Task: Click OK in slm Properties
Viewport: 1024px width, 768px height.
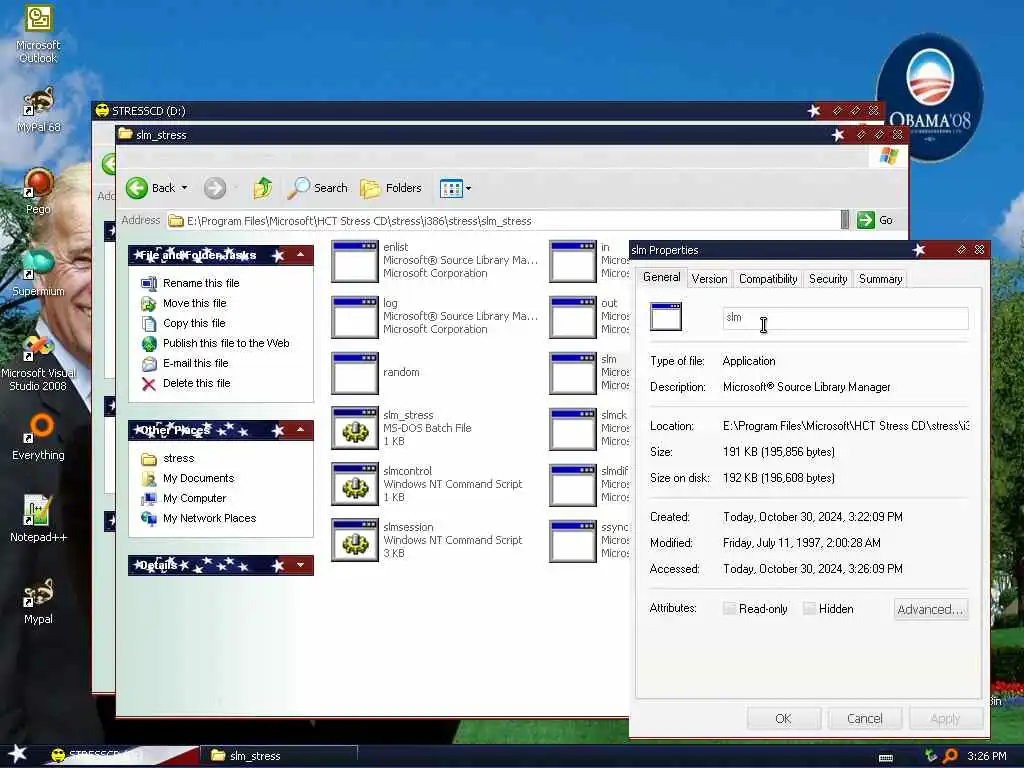Action: click(x=783, y=718)
